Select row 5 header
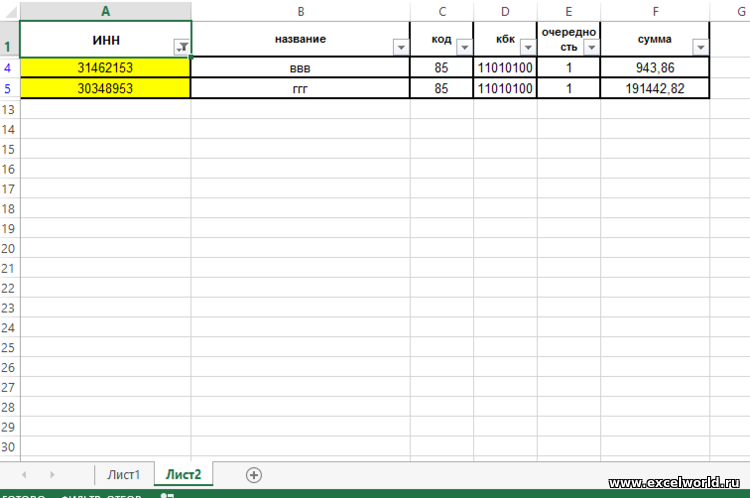 [8, 89]
